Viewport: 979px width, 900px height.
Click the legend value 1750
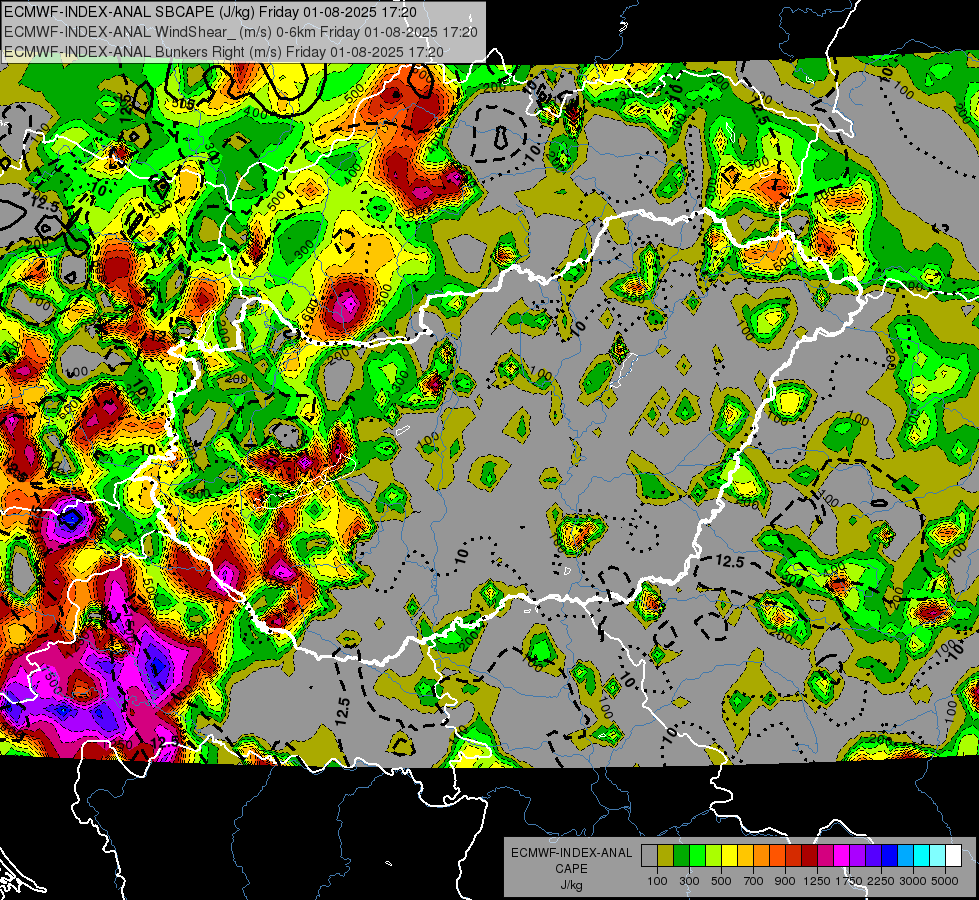tap(849, 881)
